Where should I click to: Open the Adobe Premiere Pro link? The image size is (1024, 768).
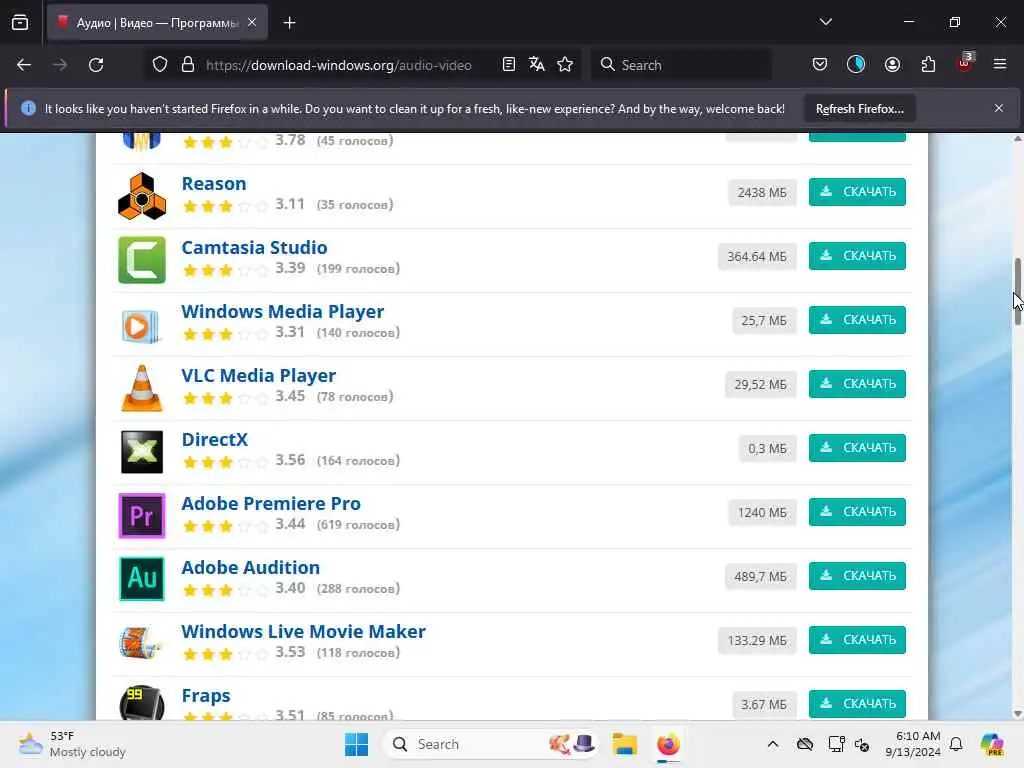pos(270,504)
